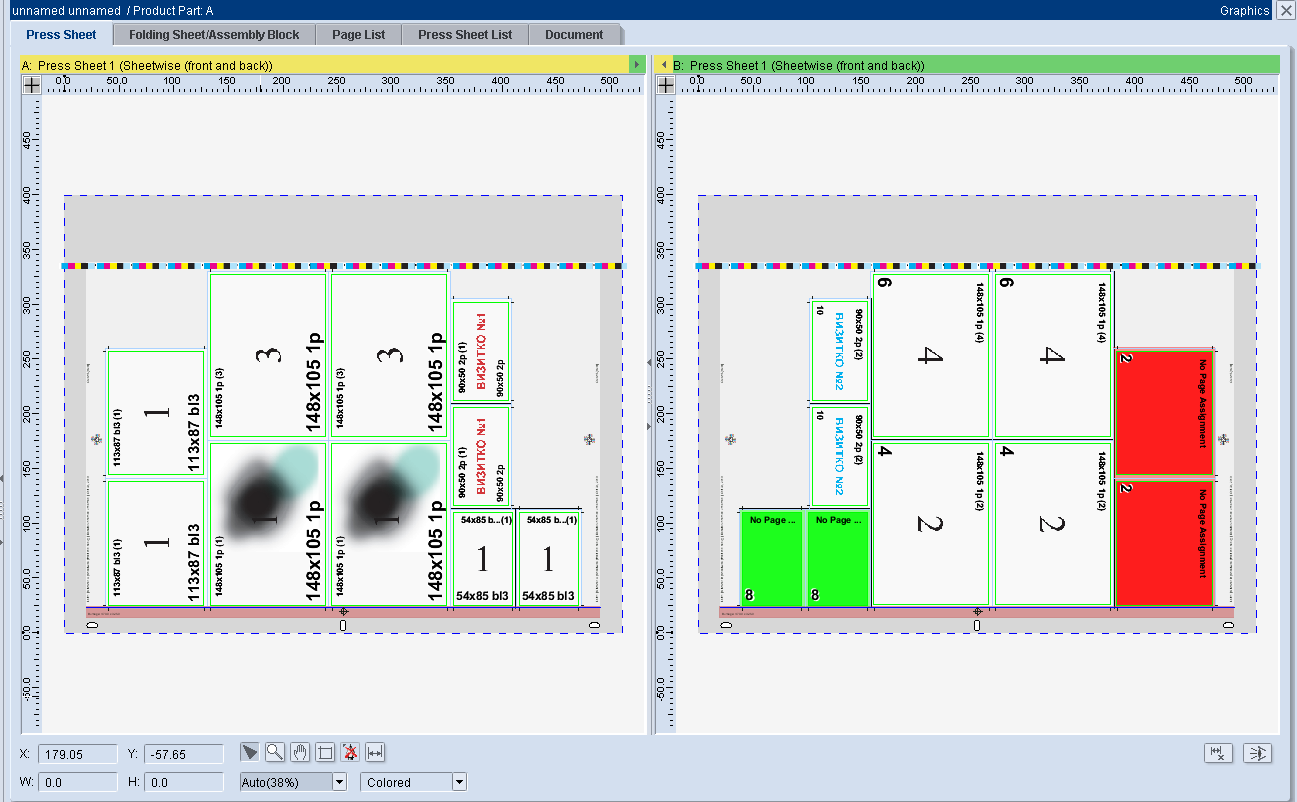Click the X coordinate field
The width and height of the screenshot is (1297, 802).
point(77,754)
